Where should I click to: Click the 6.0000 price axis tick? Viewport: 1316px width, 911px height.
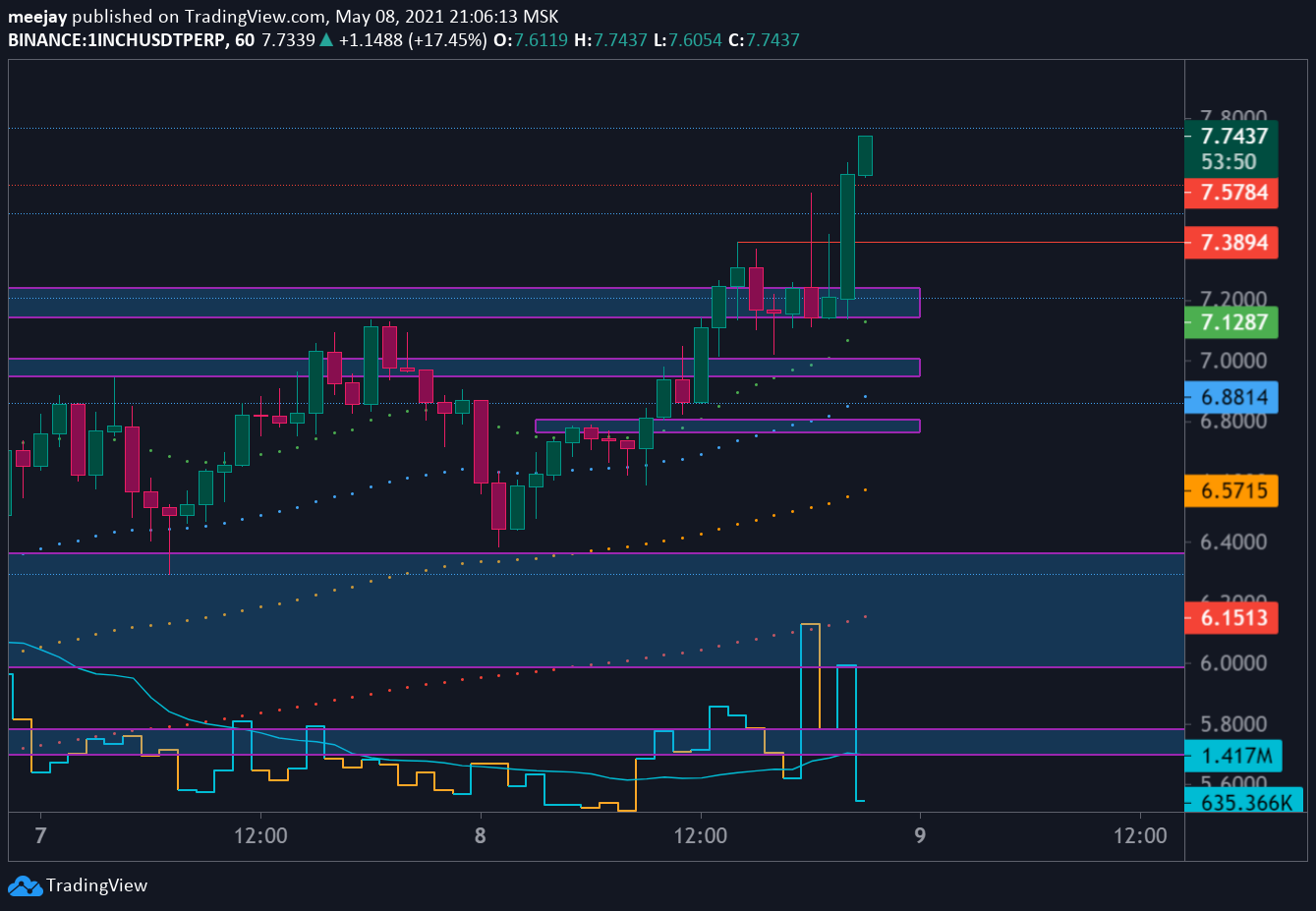click(1233, 663)
